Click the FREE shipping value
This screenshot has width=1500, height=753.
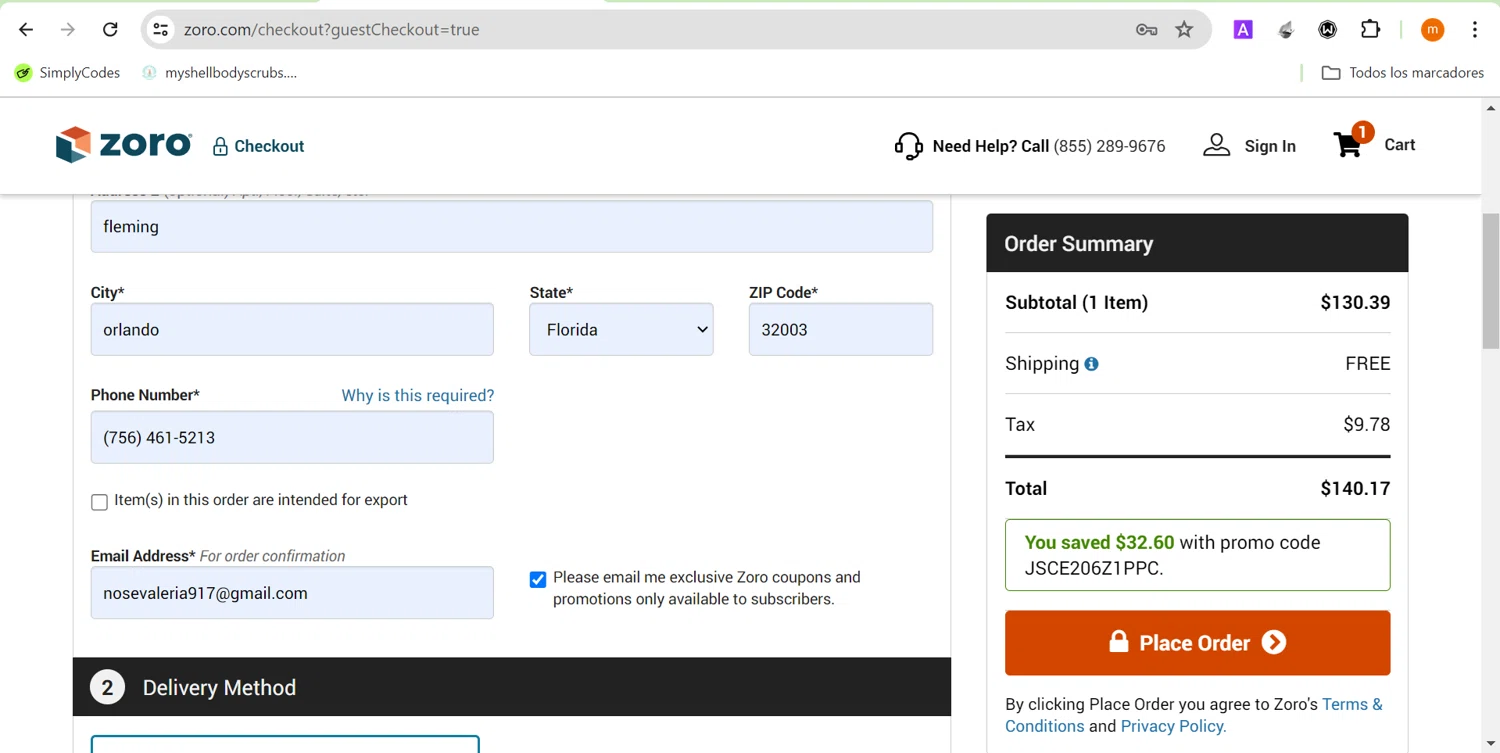point(1368,364)
